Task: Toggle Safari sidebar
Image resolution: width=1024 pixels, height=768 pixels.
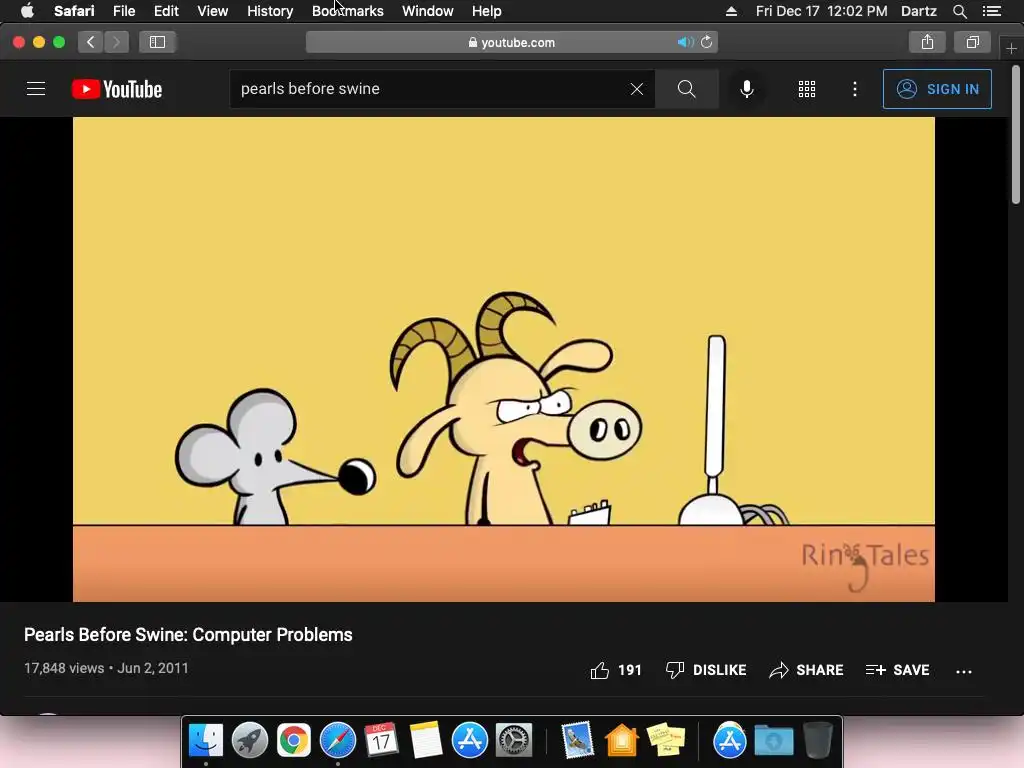Action: [x=157, y=42]
